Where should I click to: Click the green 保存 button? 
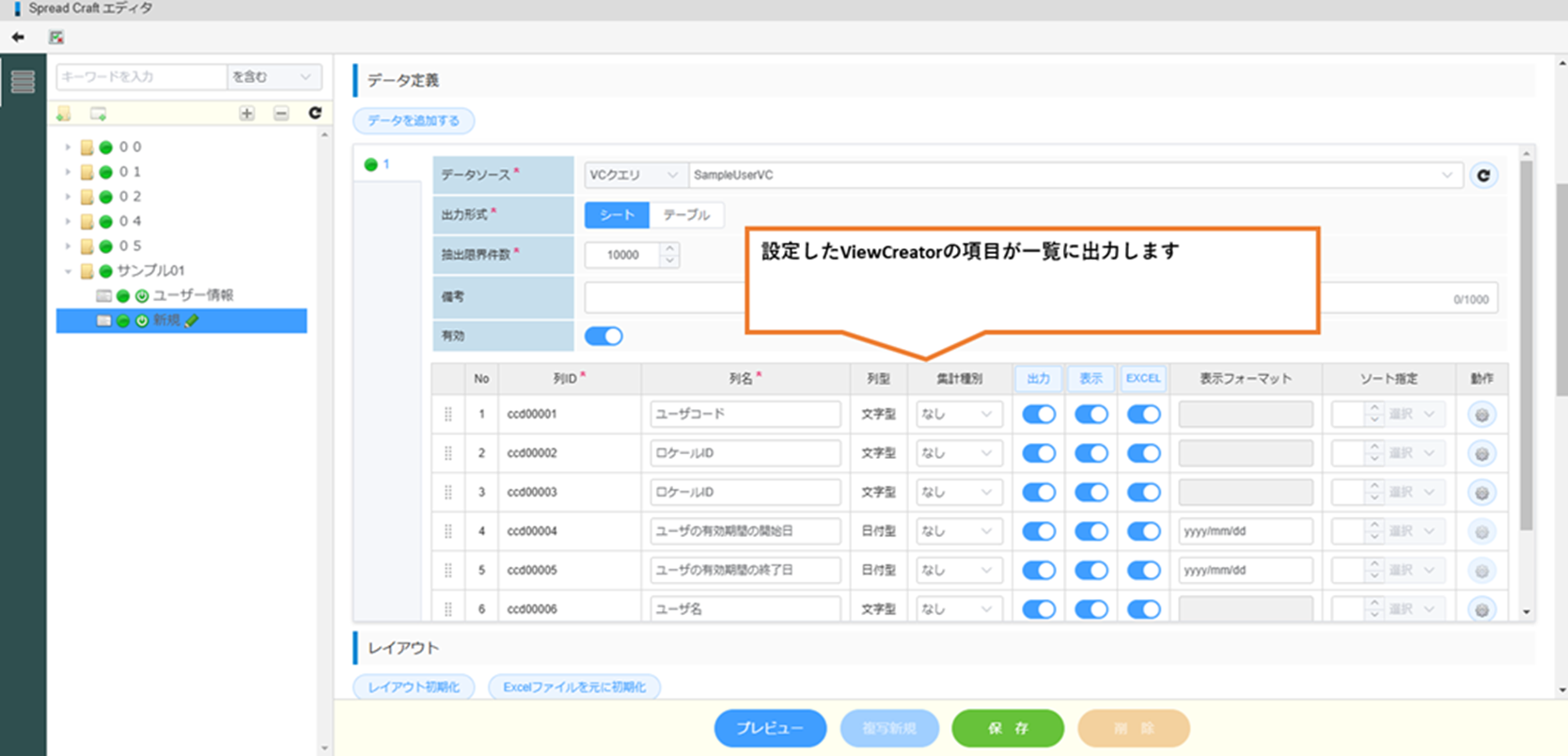click(x=1008, y=728)
